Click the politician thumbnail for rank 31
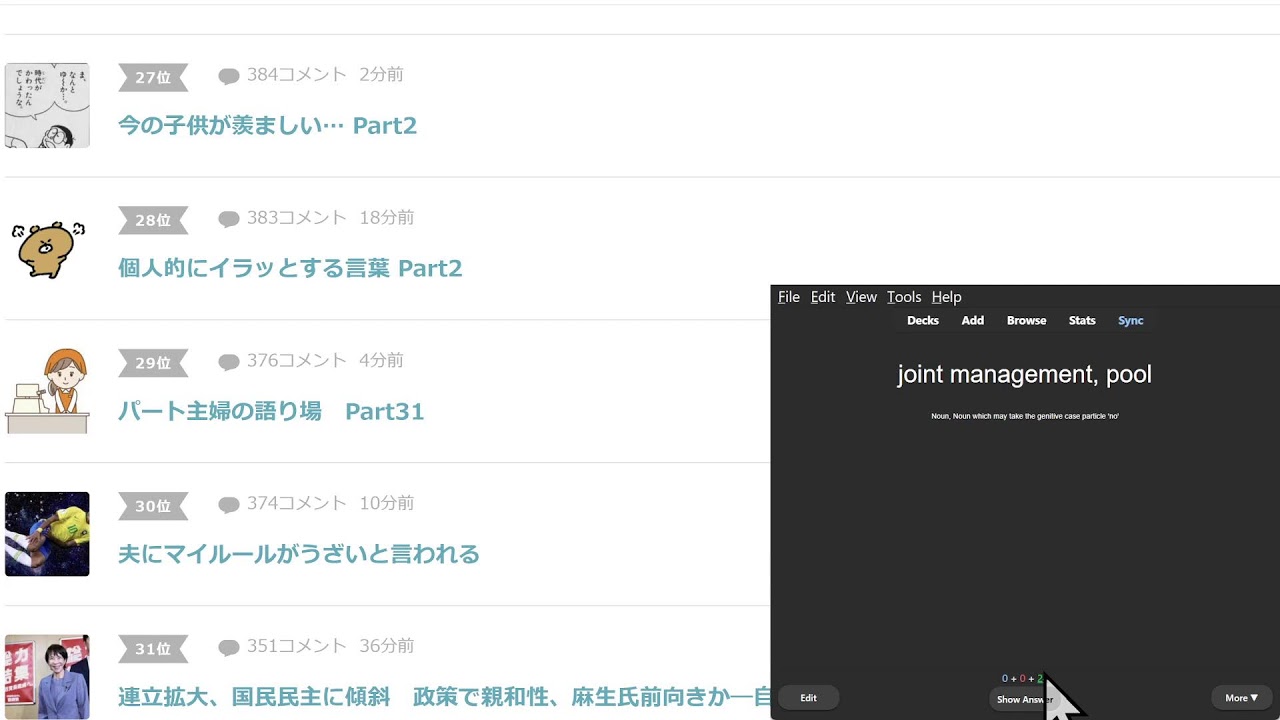1280x720 pixels. click(47, 677)
